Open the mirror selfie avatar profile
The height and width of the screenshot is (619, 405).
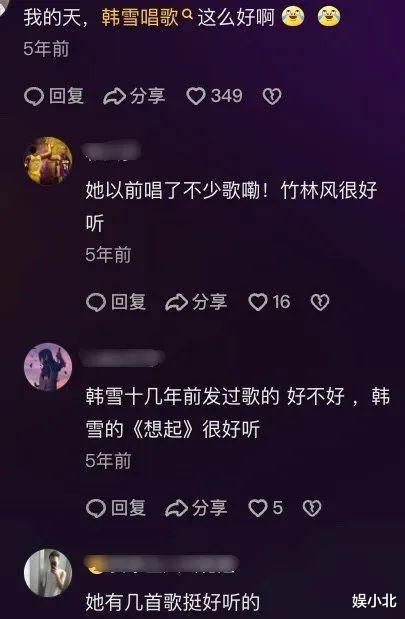pos(48,573)
